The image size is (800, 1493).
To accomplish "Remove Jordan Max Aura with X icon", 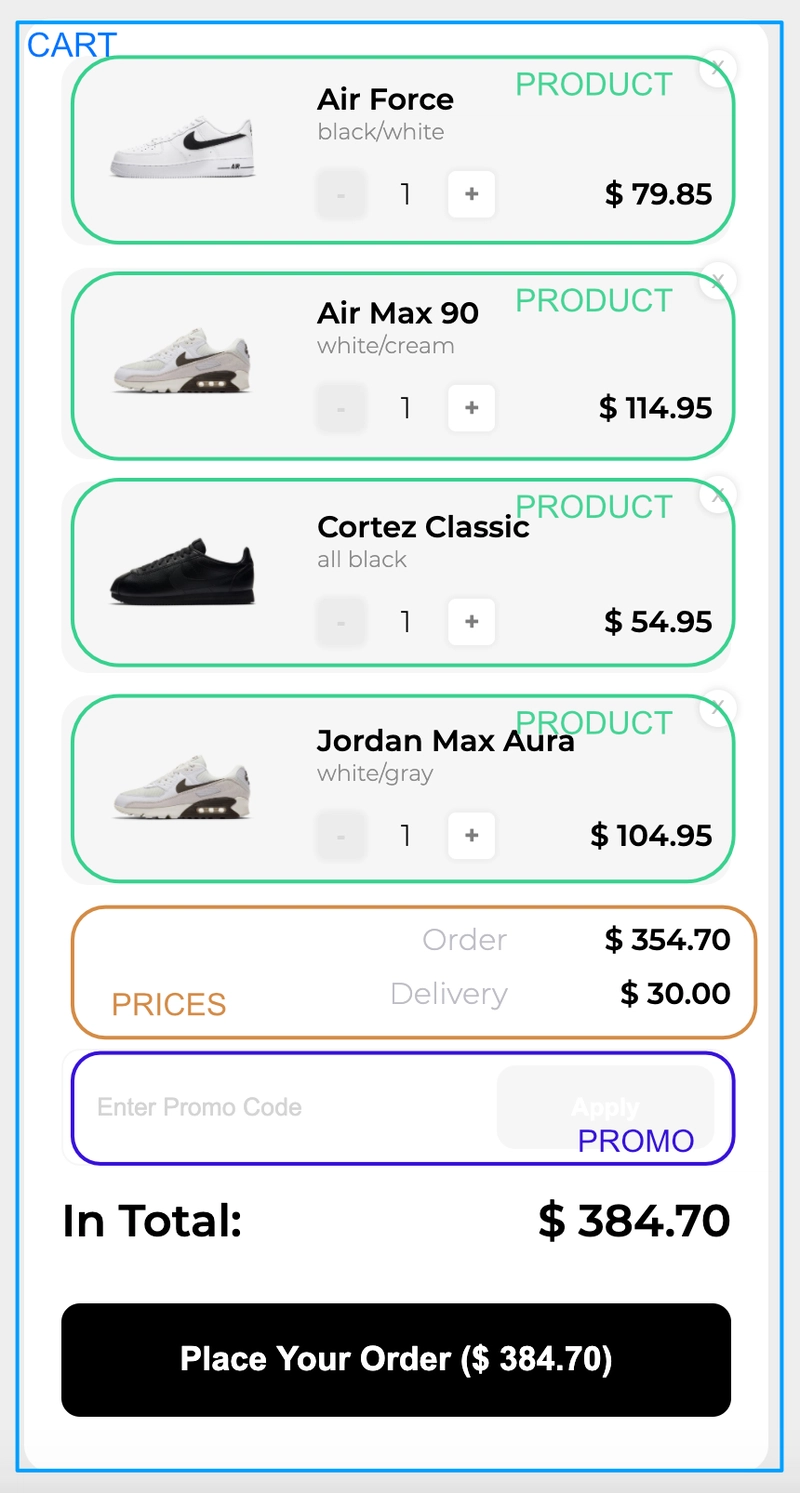I will pos(717,710).
